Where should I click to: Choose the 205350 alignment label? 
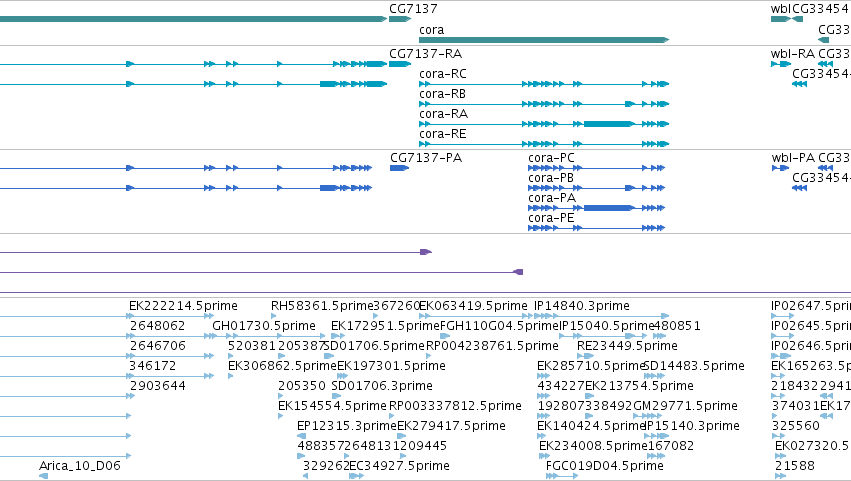[302, 387]
